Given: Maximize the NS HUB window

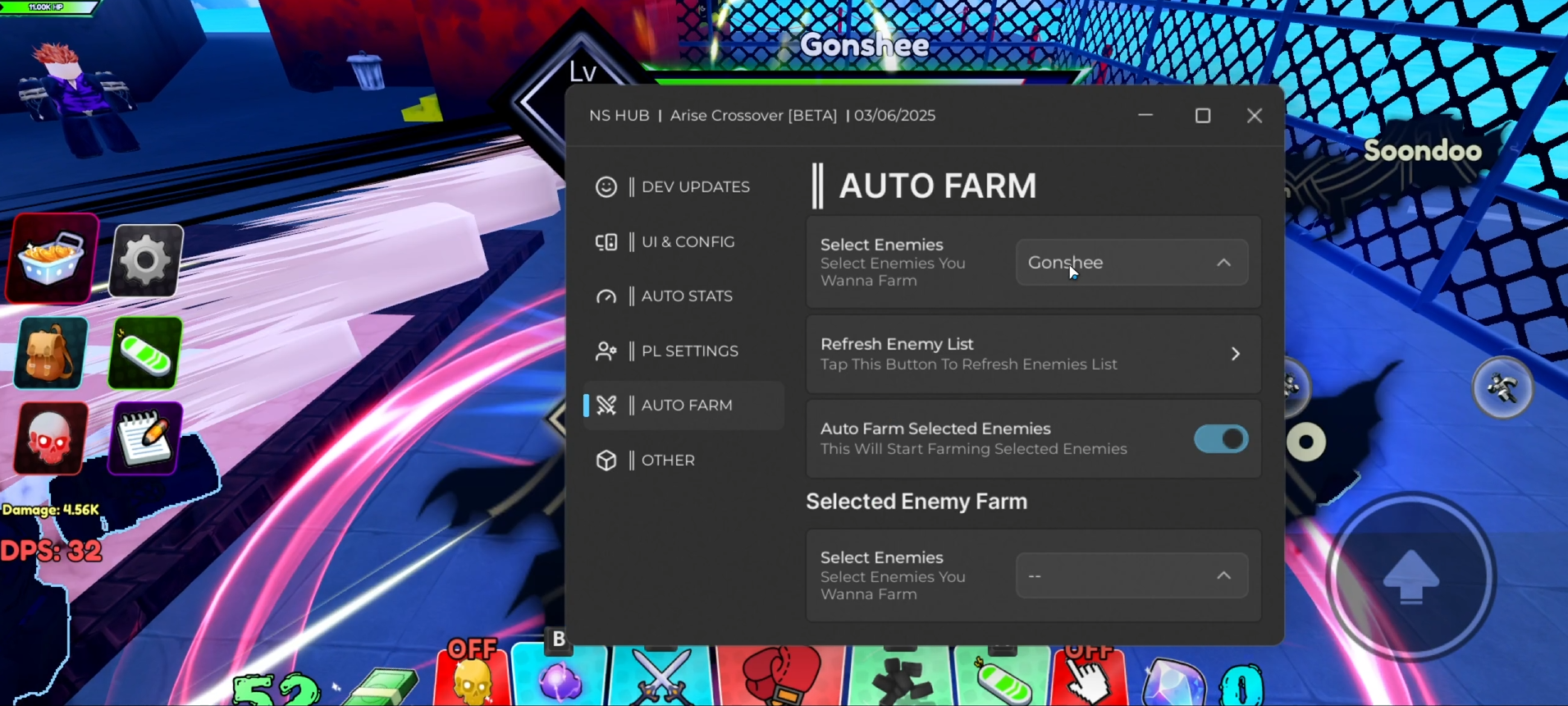Looking at the screenshot, I should (1202, 116).
